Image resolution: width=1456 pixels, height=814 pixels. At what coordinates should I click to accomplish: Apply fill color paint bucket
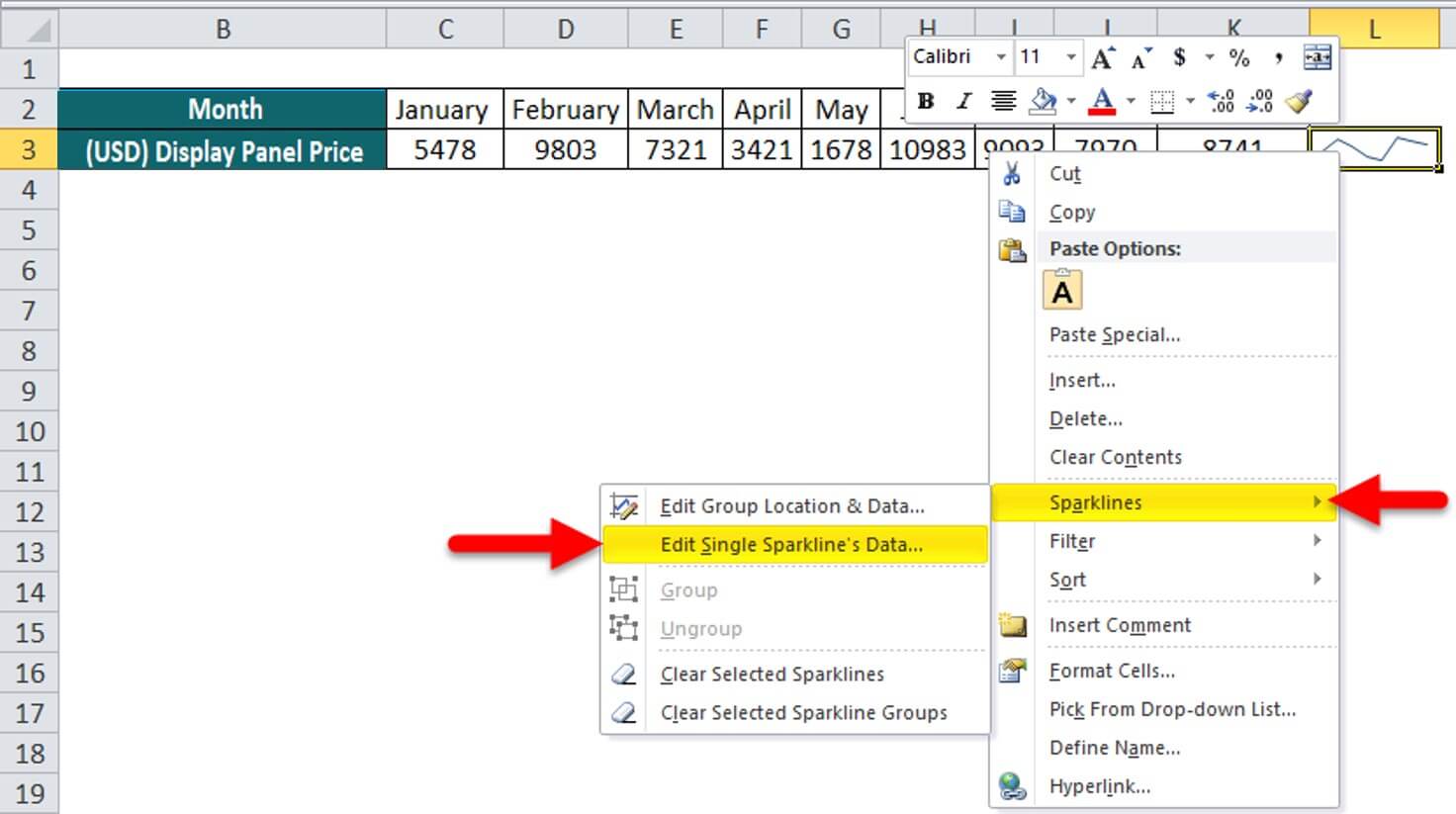pos(1043,101)
